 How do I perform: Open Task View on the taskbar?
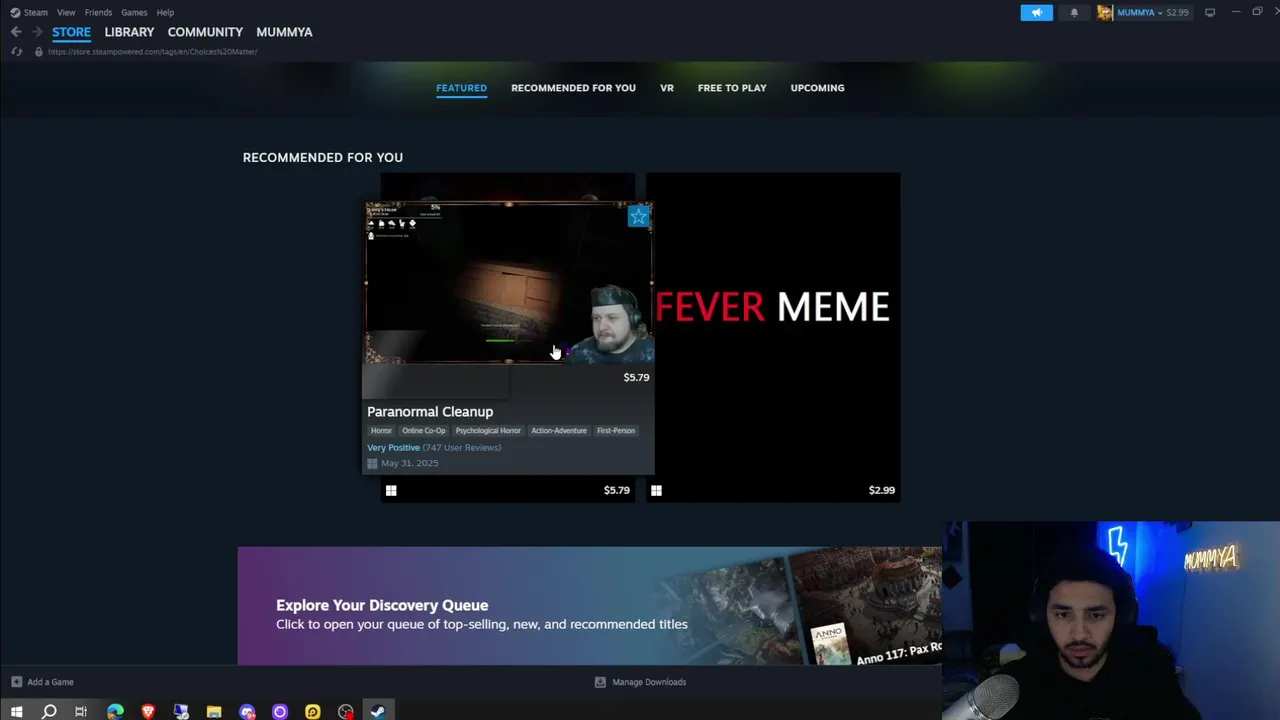pyautogui.click(x=81, y=711)
